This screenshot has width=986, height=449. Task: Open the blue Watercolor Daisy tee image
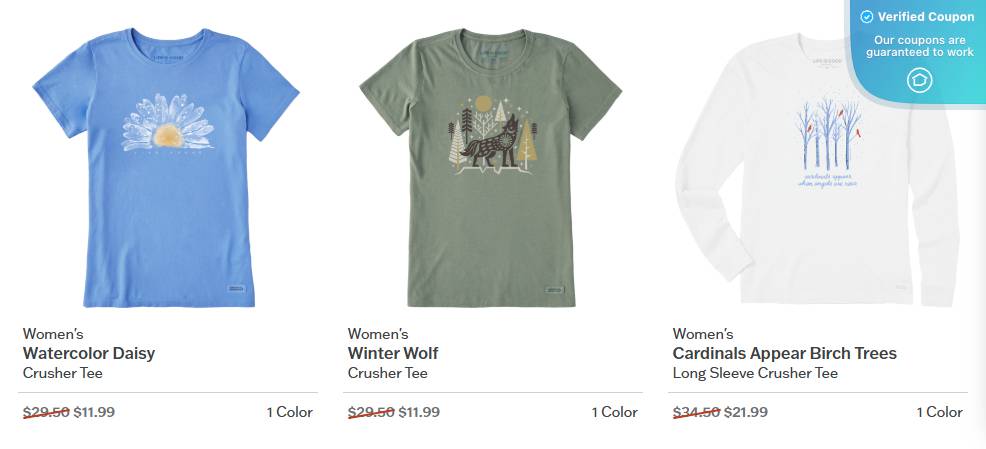click(x=168, y=165)
